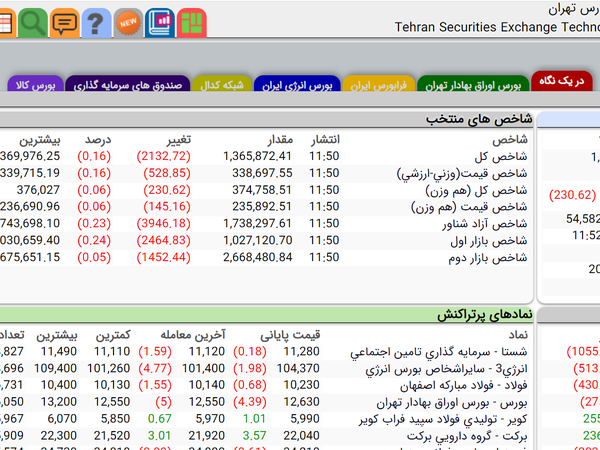Open برکت - گروه دارویي برکت symbol
This screenshot has height=450, width=600.
pos(467,436)
